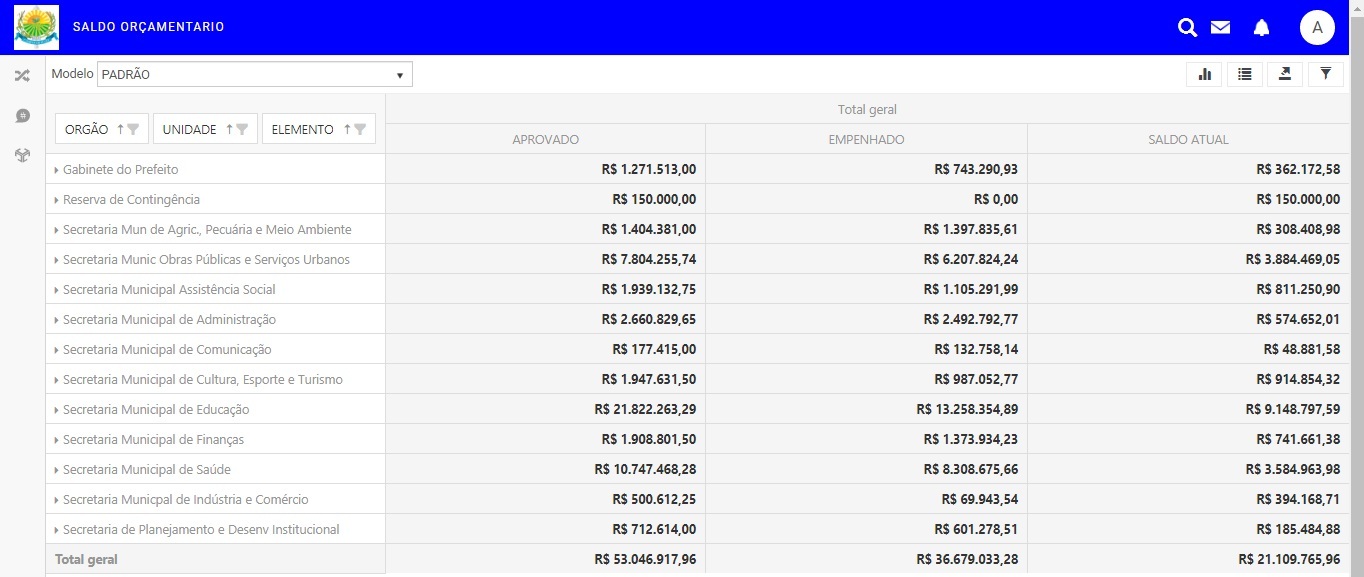Viewport: 1364px width, 577px height.
Task: Click the cube icon in sidebar
Action: pyautogui.click(x=22, y=156)
